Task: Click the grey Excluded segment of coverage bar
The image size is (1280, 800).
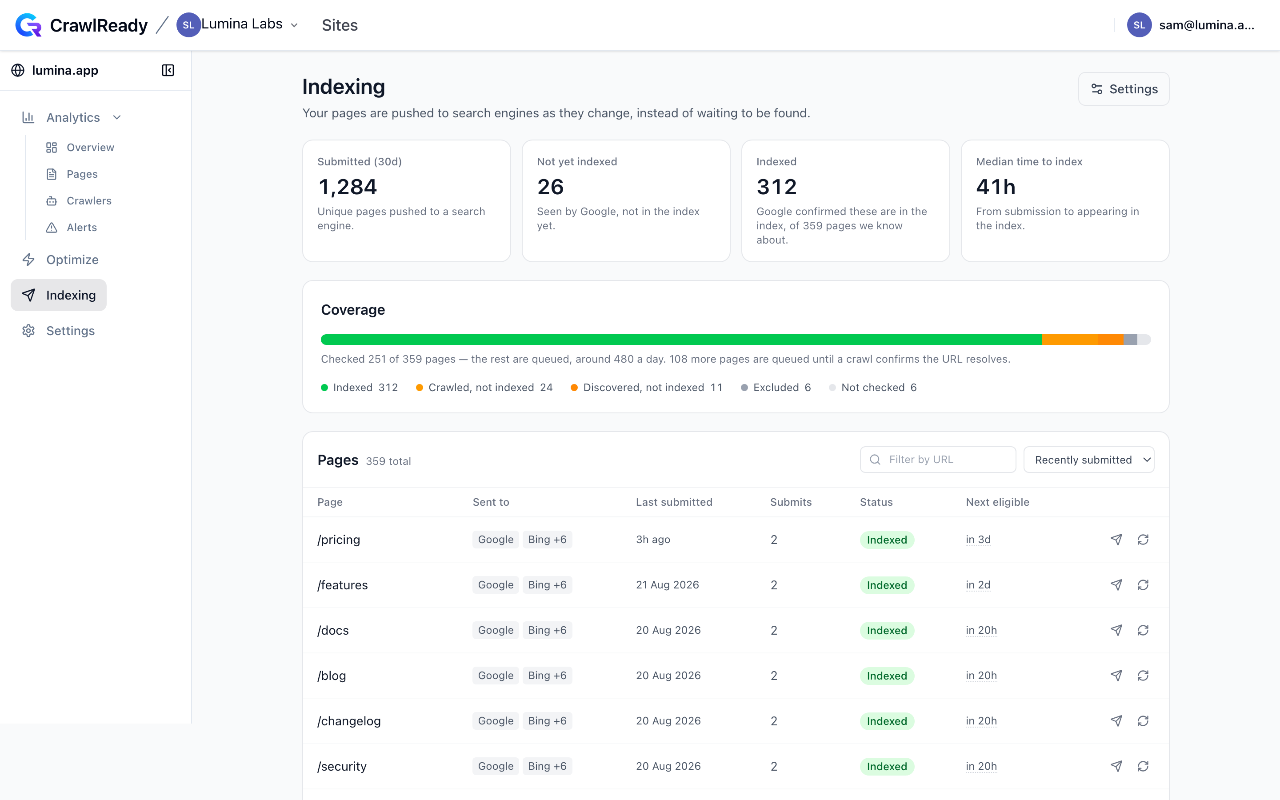Action: (1130, 340)
